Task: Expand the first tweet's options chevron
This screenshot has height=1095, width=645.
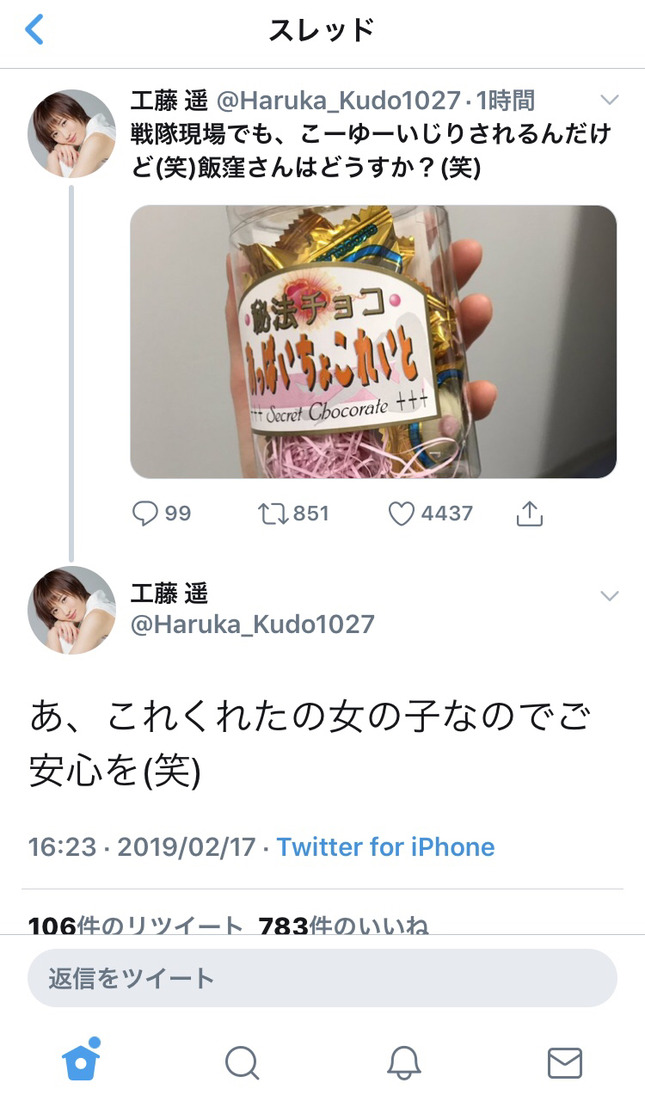Action: [x=609, y=101]
